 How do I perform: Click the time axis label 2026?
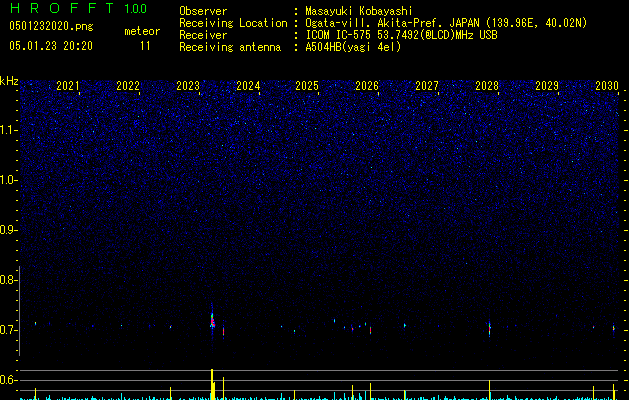(367, 85)
